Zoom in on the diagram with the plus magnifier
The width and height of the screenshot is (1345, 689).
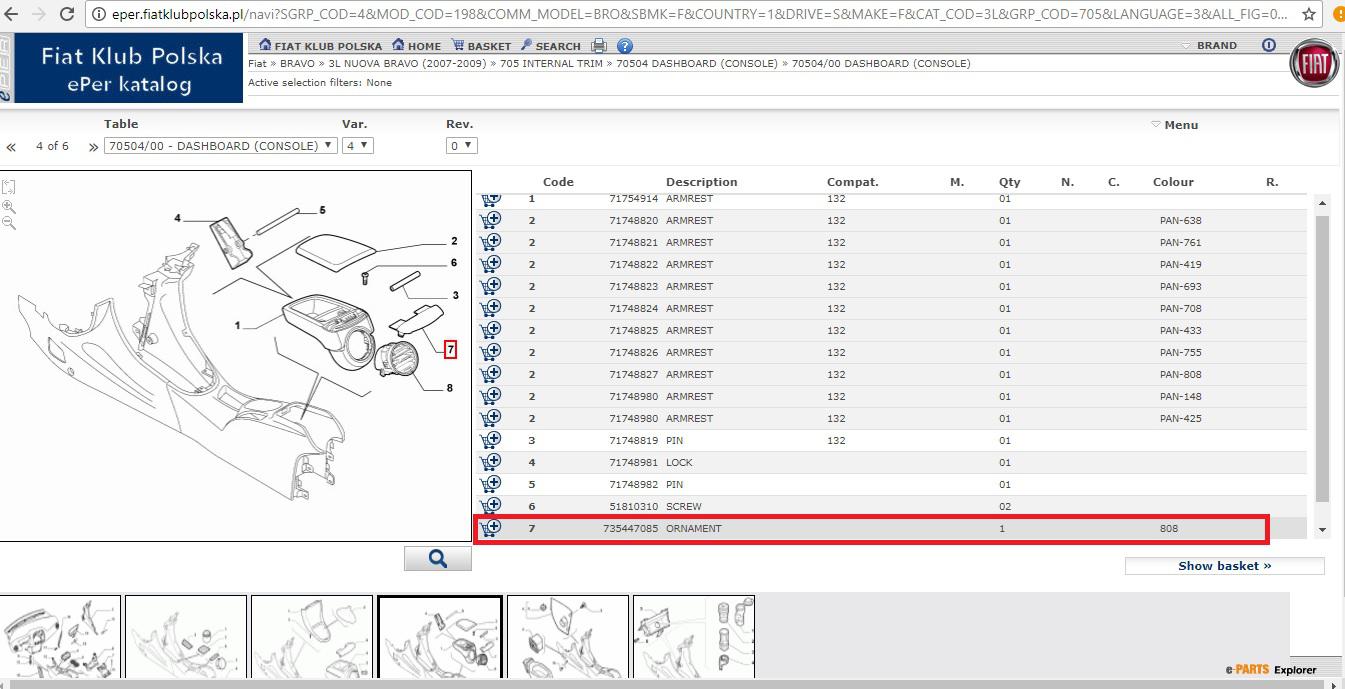pos(9,207)
